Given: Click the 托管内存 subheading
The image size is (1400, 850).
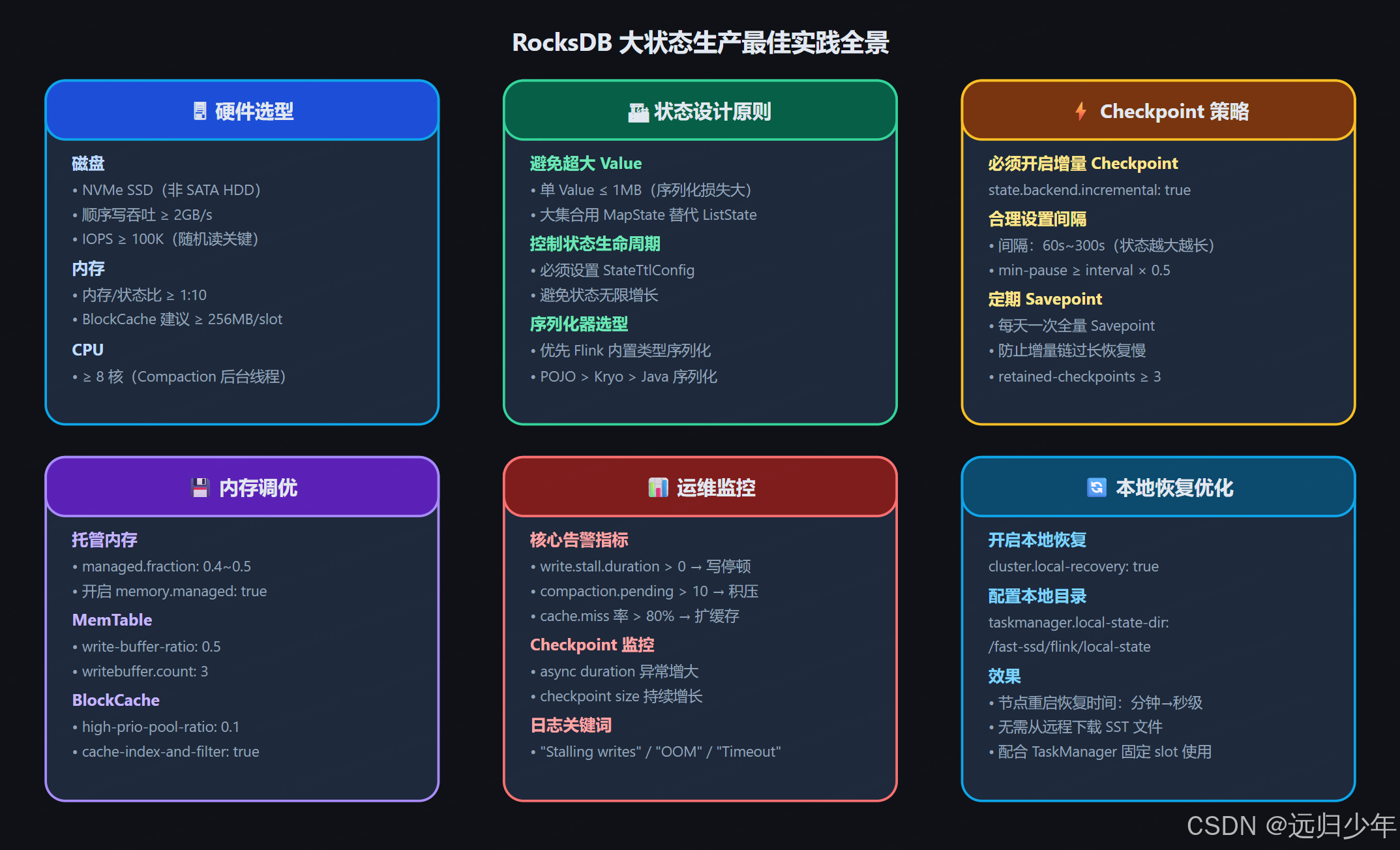Looking at the screenshot, I should click(x=104, y=540).
